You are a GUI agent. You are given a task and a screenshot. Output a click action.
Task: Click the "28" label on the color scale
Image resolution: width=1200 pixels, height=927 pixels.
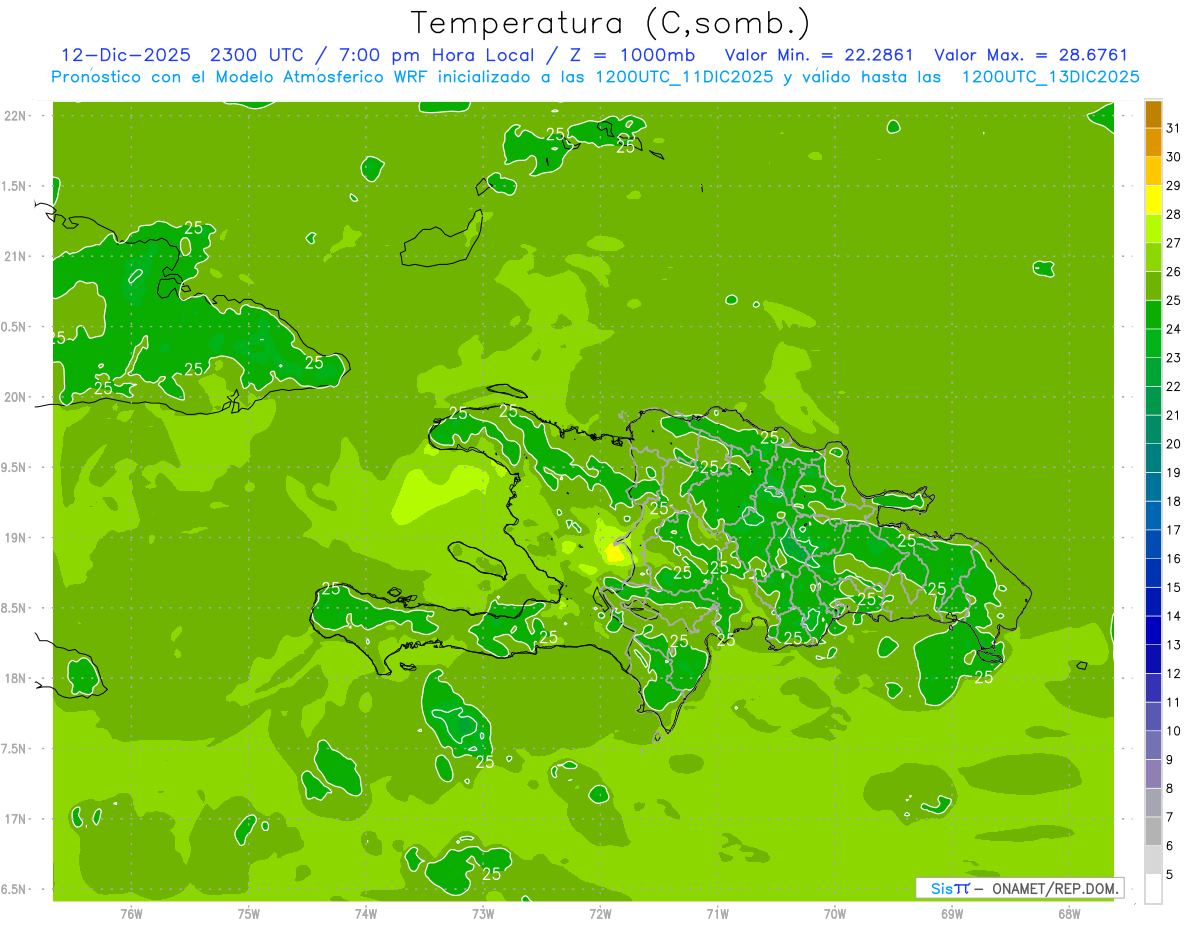(1174, 214)
